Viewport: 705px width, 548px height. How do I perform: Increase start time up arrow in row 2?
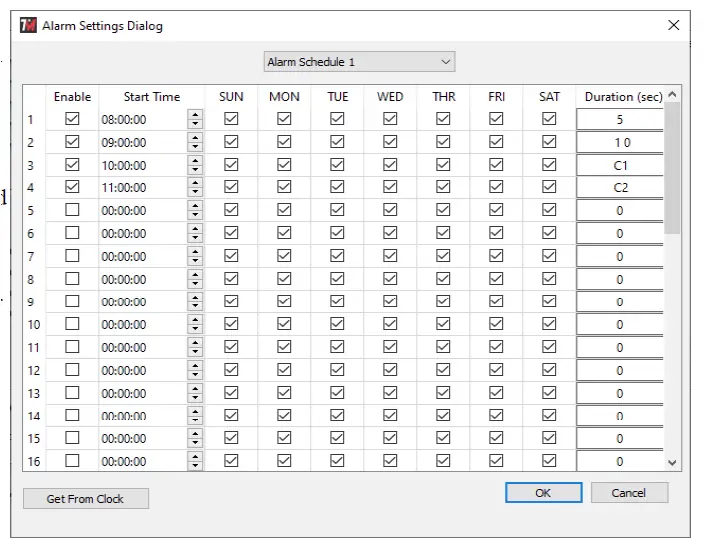(x=195, y=138)
